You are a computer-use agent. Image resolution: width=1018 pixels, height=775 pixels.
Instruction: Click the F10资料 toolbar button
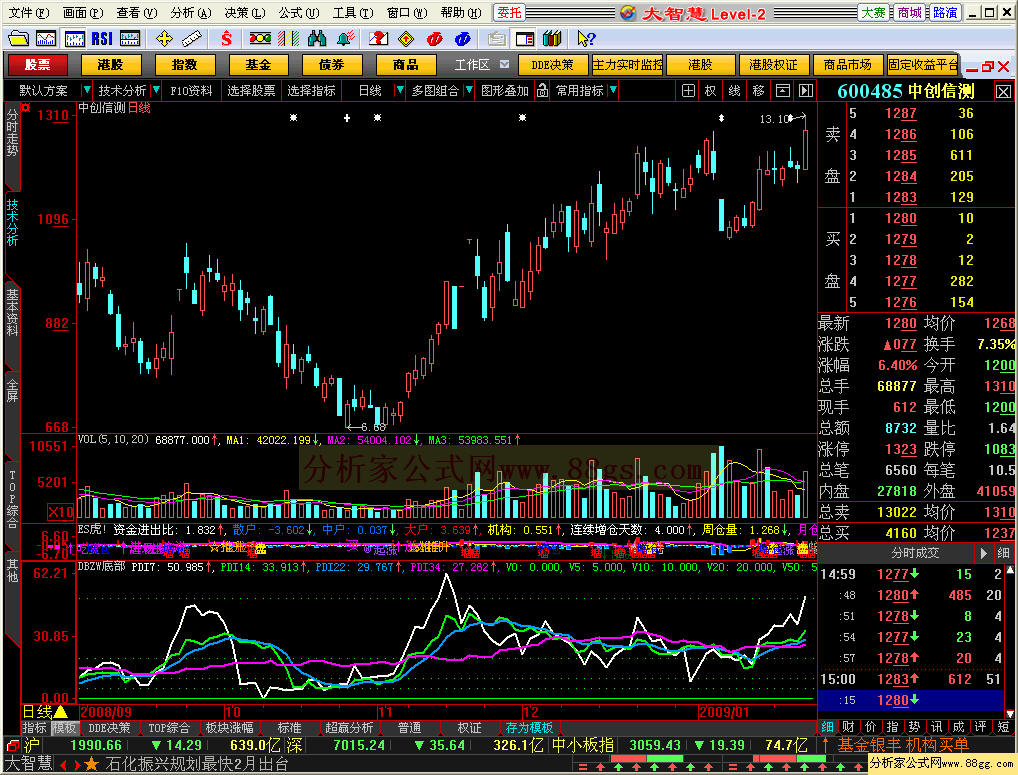click(192, 91)
